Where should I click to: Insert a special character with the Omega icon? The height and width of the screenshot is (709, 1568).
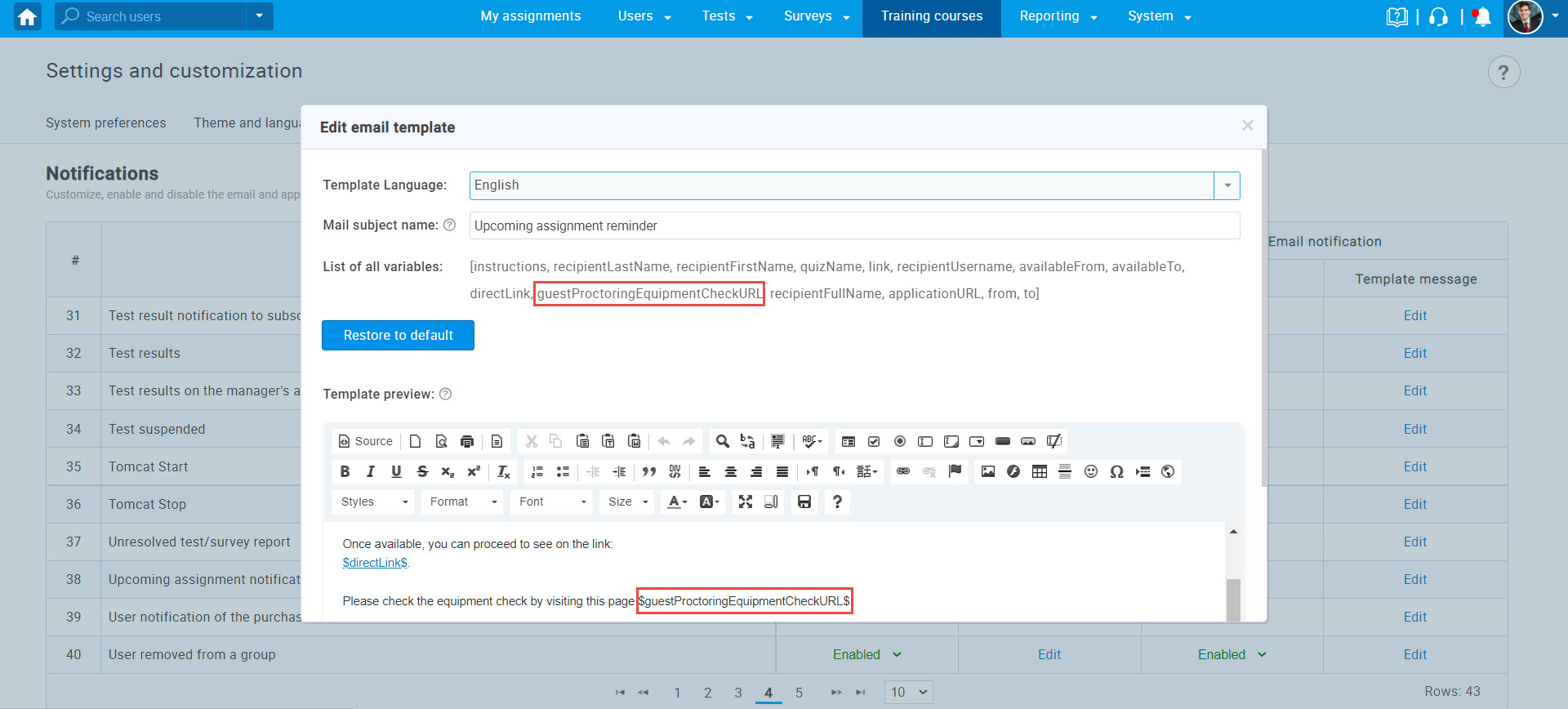pyautogui.click(x=1116, y=471)
